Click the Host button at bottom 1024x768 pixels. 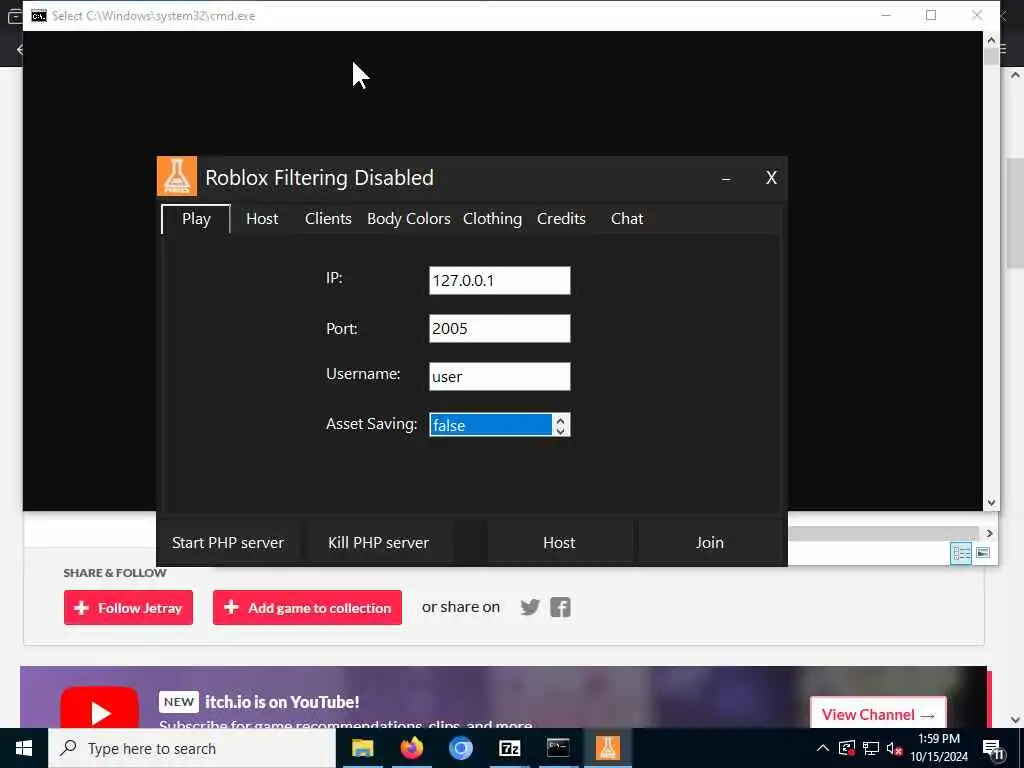(559, 543)
